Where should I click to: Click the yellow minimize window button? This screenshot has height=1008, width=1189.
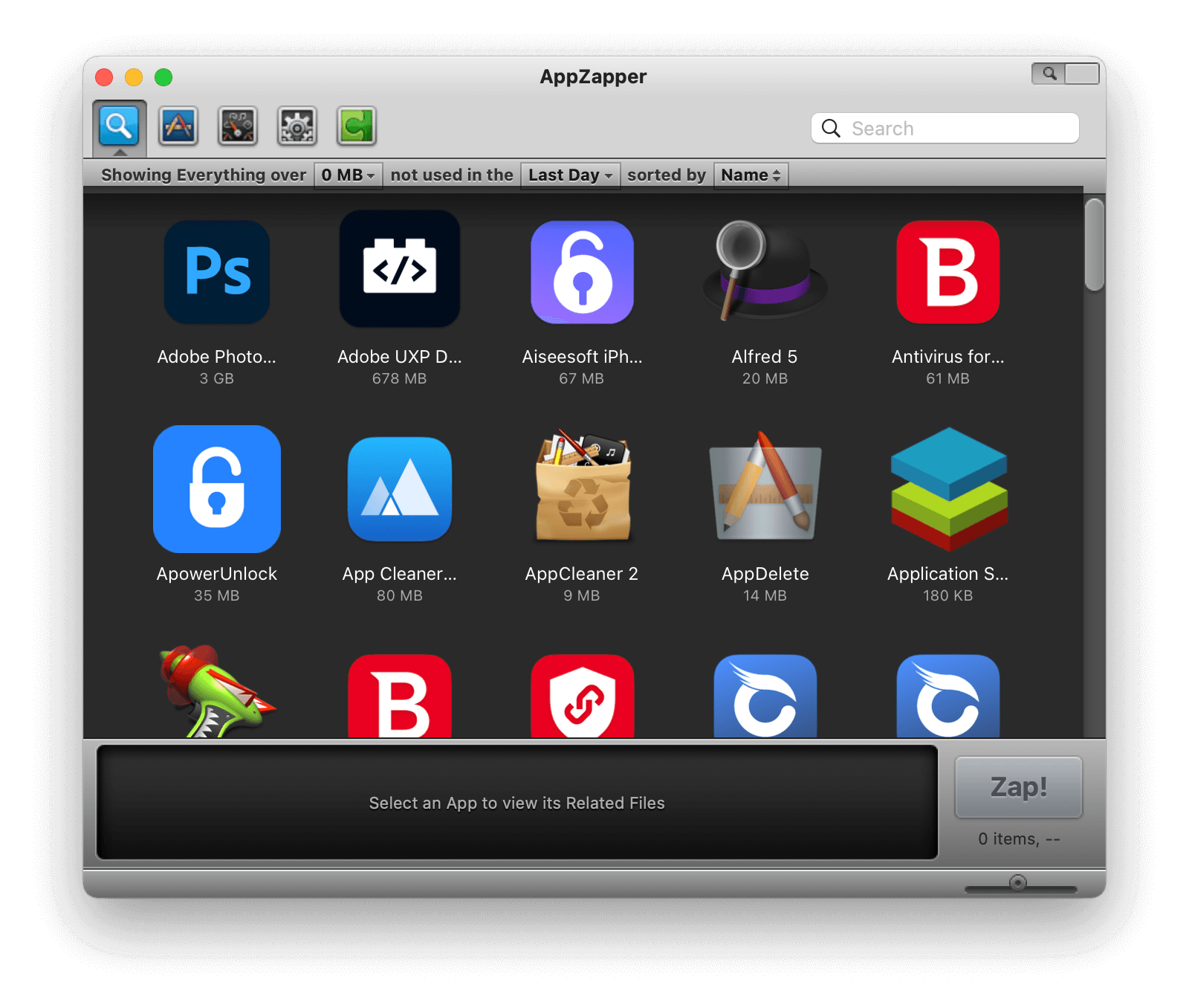pos(134,77)
